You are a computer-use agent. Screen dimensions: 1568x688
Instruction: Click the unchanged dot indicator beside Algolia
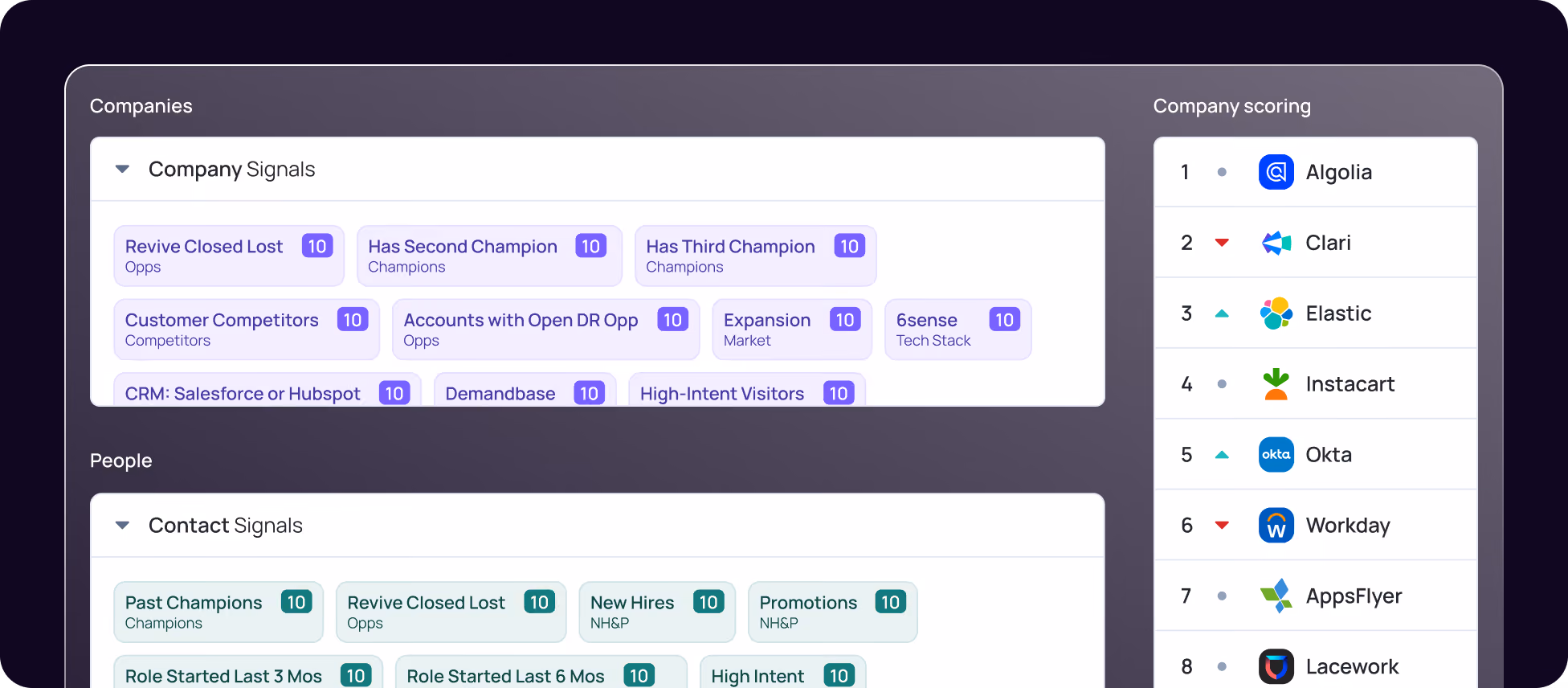[1222, 172]
